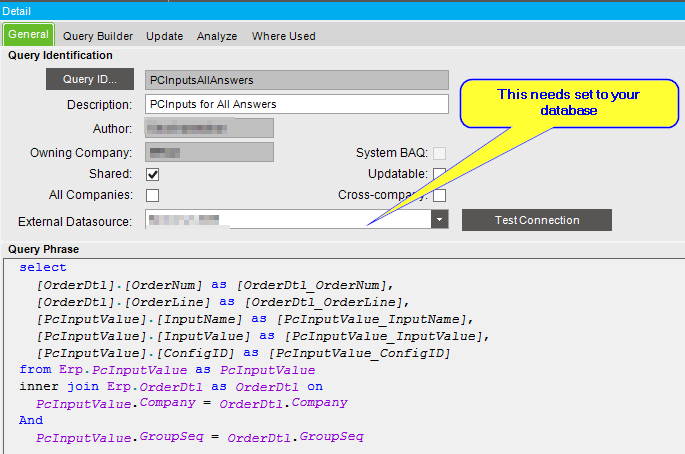Image resolution: width=685 pixels, height=454 pixels.
Task: Select the PCInputsAllAnswers query ID field
Action: (x=297, y=80)
